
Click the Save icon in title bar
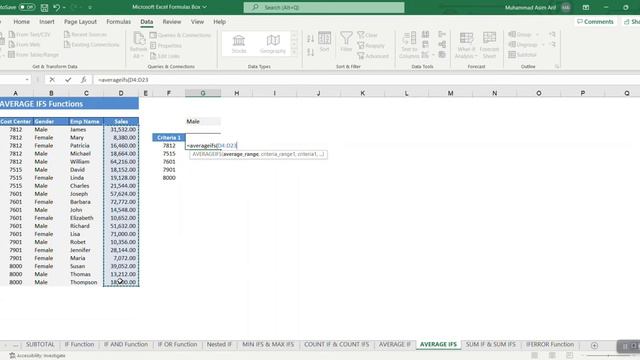point(44,7)
